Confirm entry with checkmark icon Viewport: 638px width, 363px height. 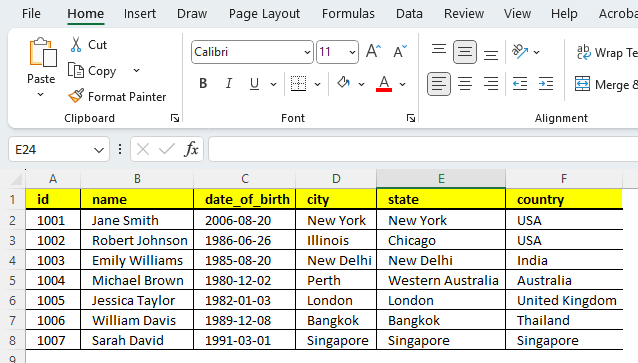tap(167, 149)
